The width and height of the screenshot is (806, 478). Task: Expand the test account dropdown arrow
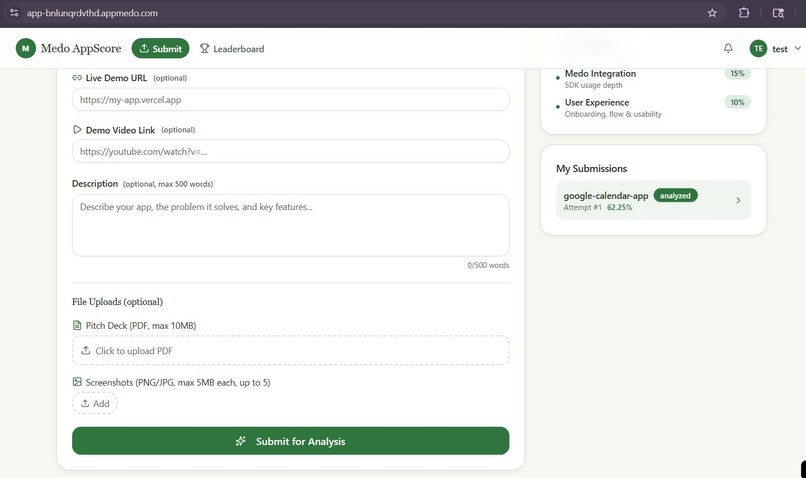tap(797, 48)
